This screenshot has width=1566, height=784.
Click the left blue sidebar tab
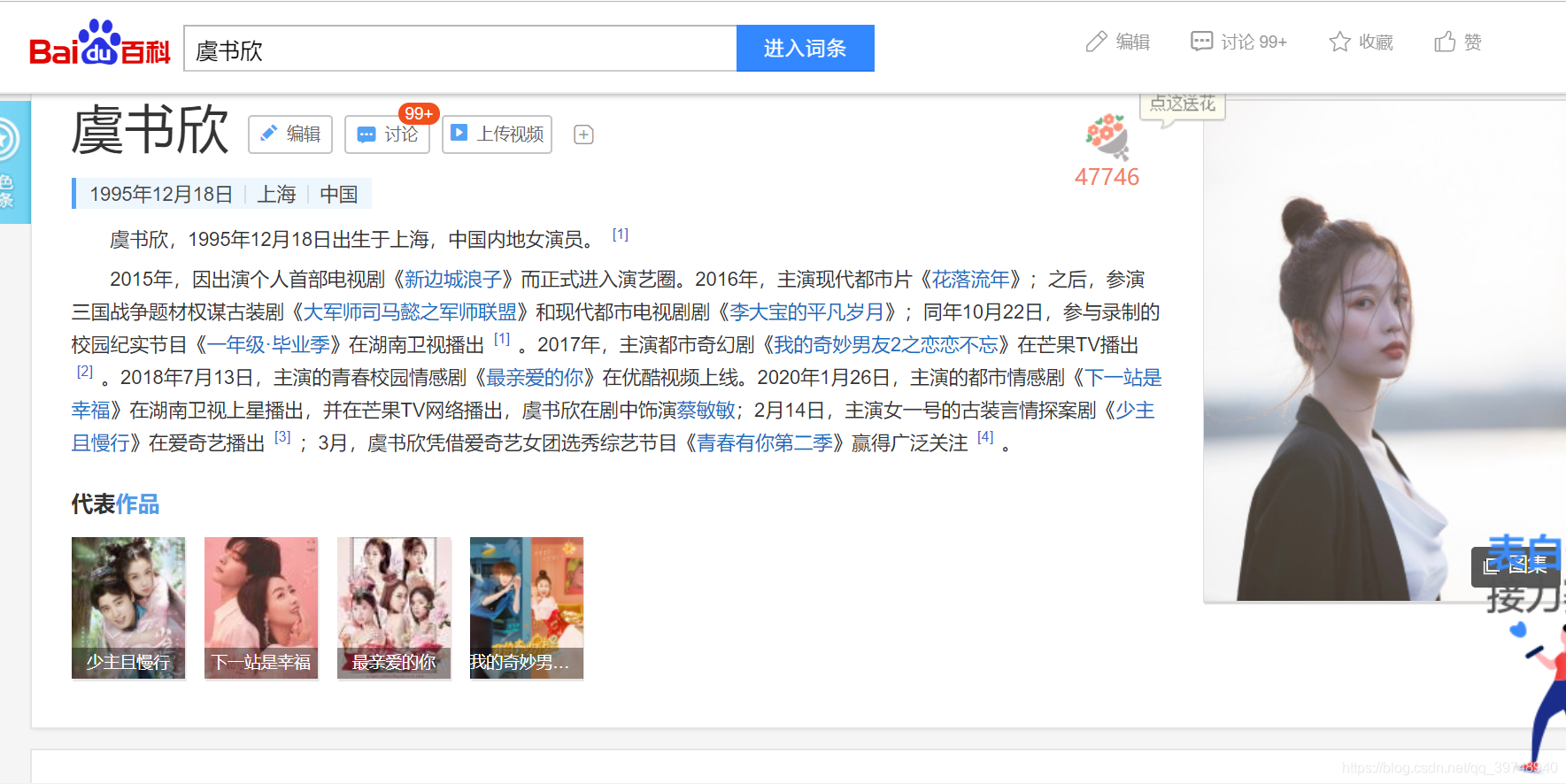(13, 163)
